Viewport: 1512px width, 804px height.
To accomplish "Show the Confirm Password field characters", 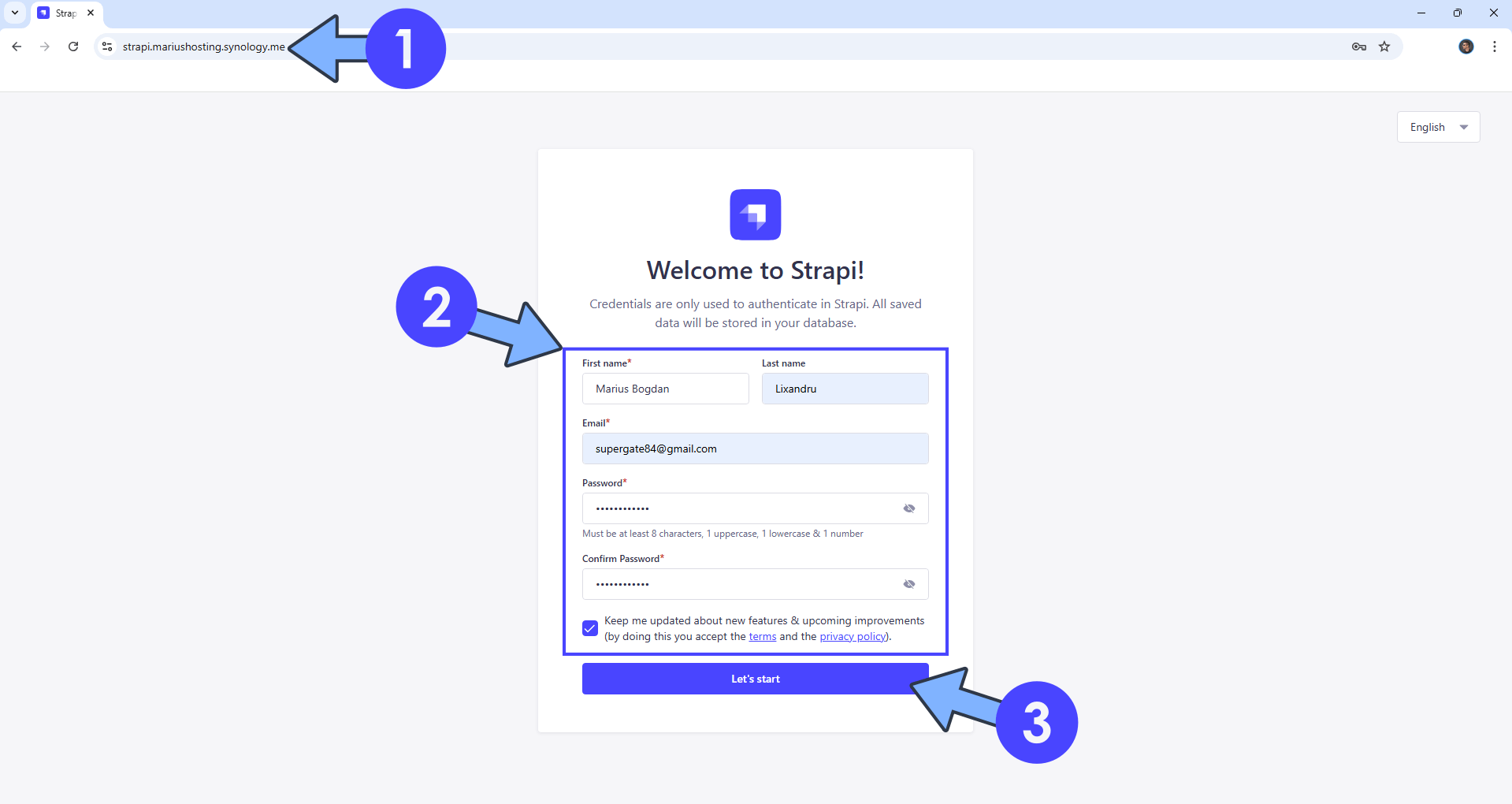I will tap(909, 584).
